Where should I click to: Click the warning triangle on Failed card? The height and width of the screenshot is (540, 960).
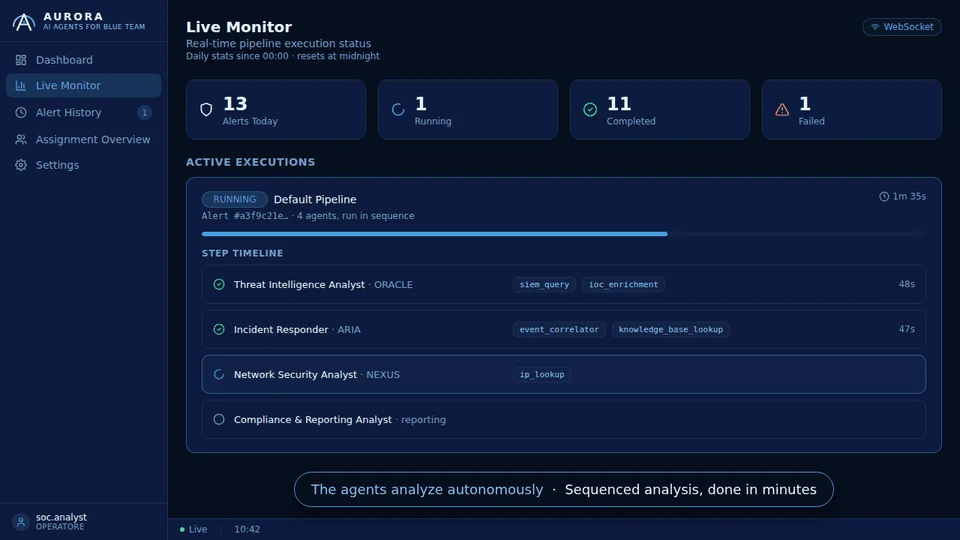click(x=782, y=110)
